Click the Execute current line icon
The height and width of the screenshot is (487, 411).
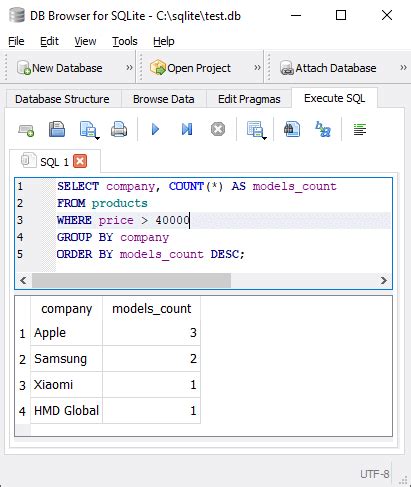187,129
